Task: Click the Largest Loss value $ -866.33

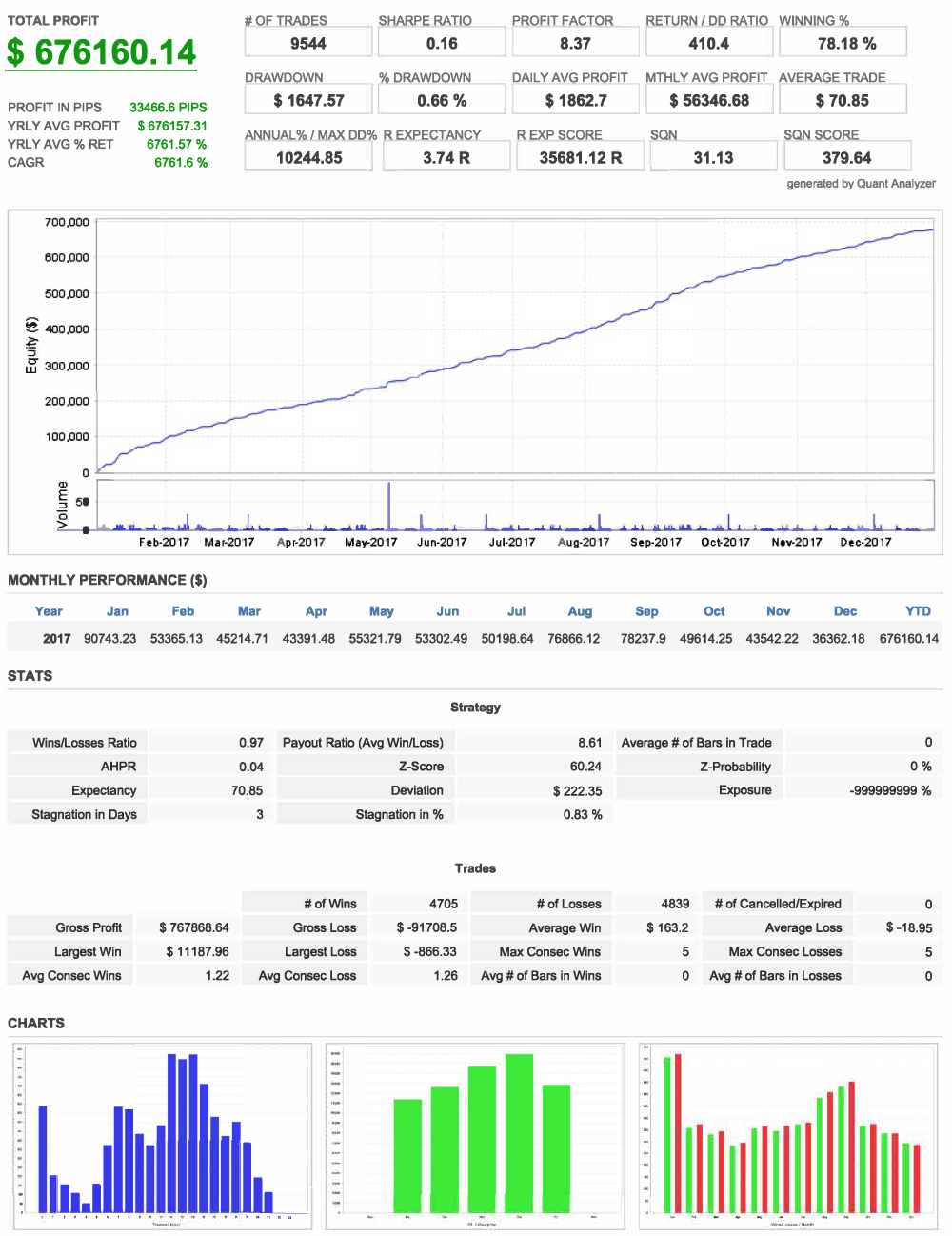Action: [x=429, y=951]
